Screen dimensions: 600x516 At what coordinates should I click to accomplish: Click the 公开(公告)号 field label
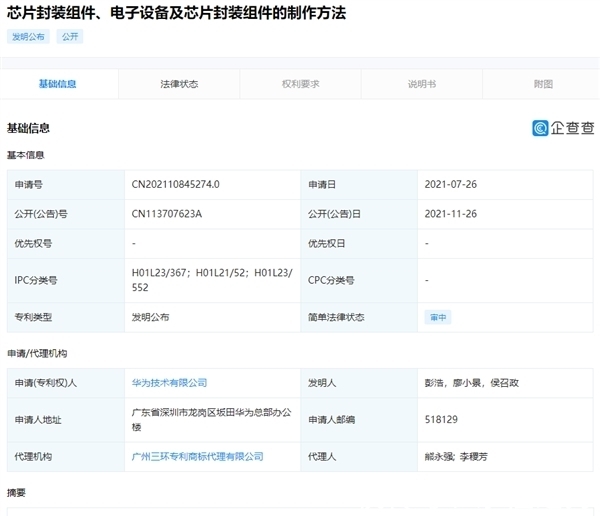tap(41, 214)
